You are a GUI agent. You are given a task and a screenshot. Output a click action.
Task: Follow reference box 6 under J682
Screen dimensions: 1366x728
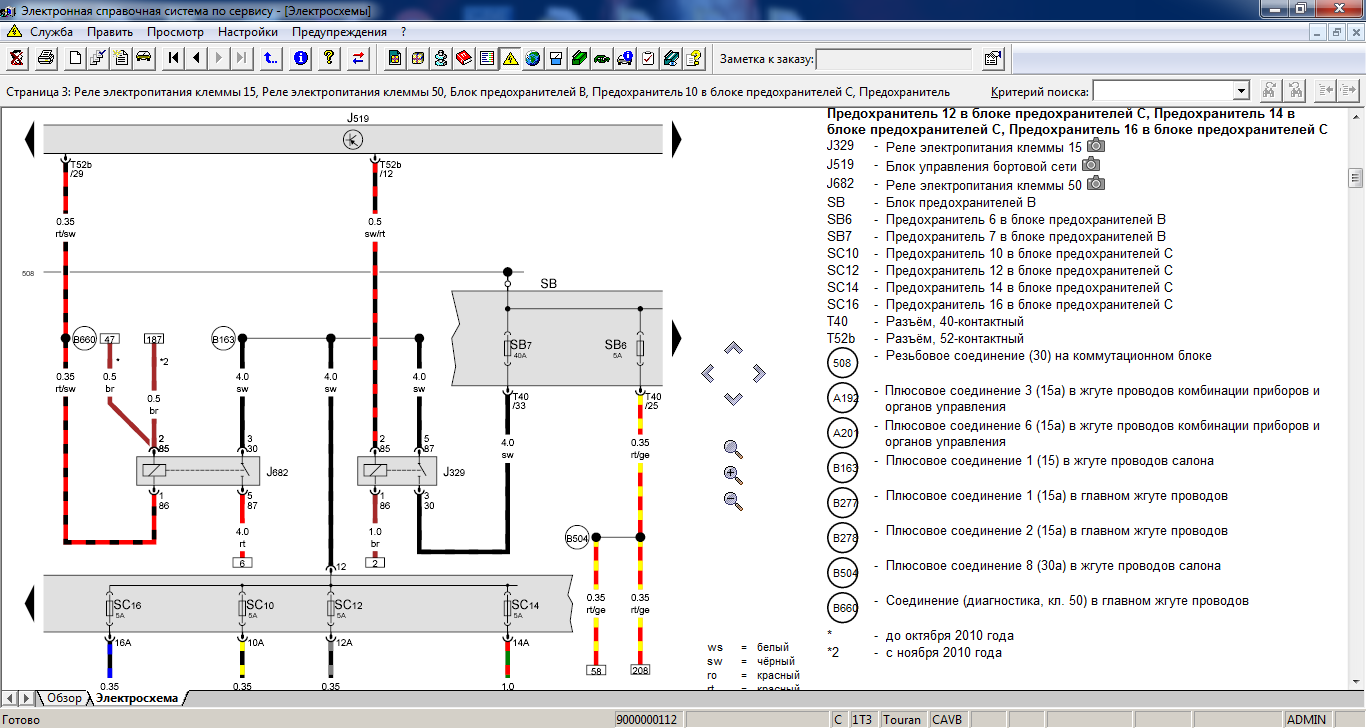tap(242, 563)
